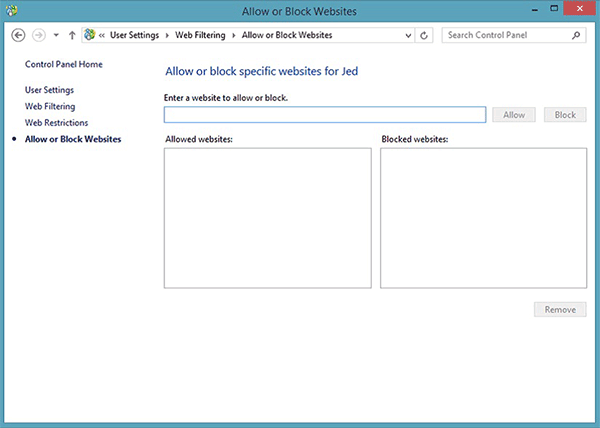The image size is (600, 428).
Task: Open Web Restrictions in the left sidebar
Action: pyautogui.click(x=56, y=122)
